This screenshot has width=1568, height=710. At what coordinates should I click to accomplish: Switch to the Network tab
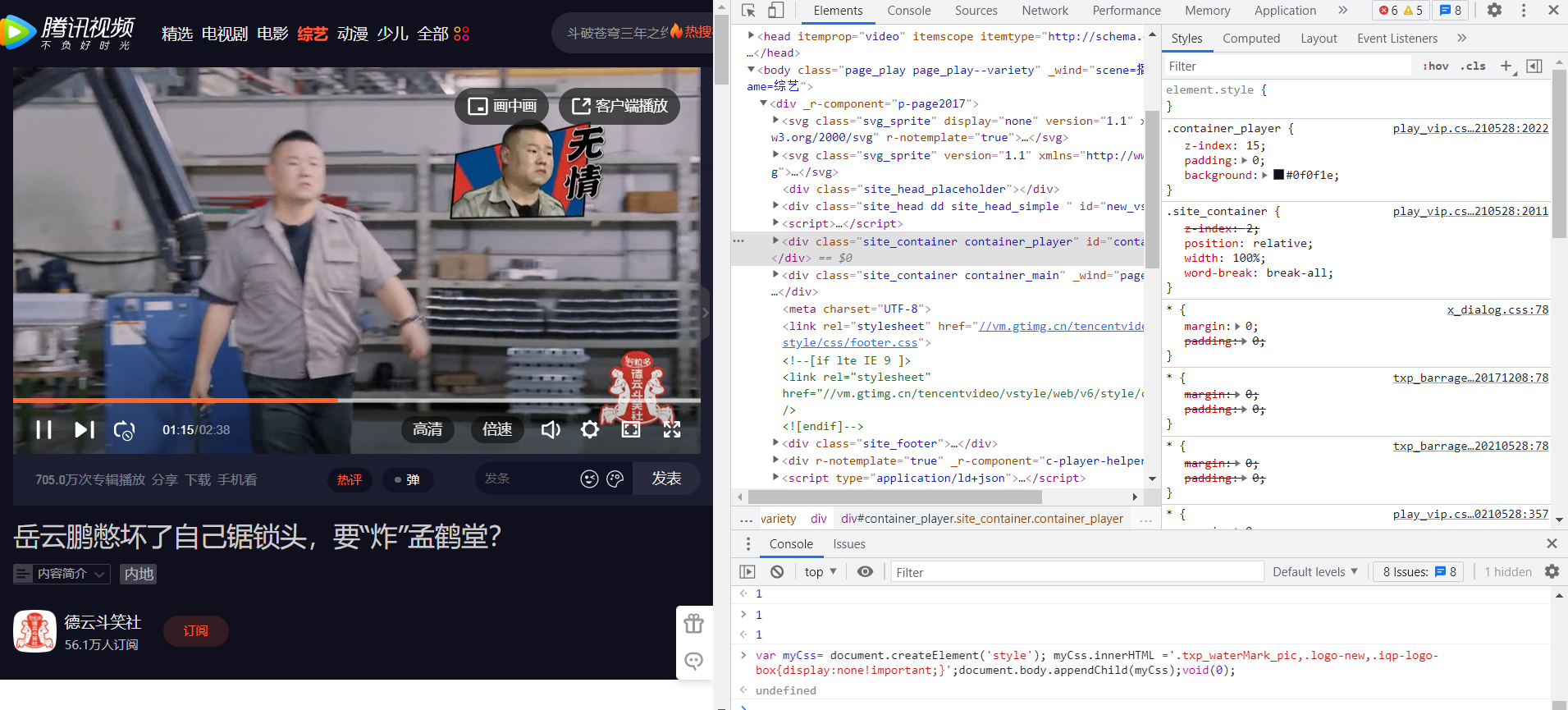click(x=1045, y=11)
